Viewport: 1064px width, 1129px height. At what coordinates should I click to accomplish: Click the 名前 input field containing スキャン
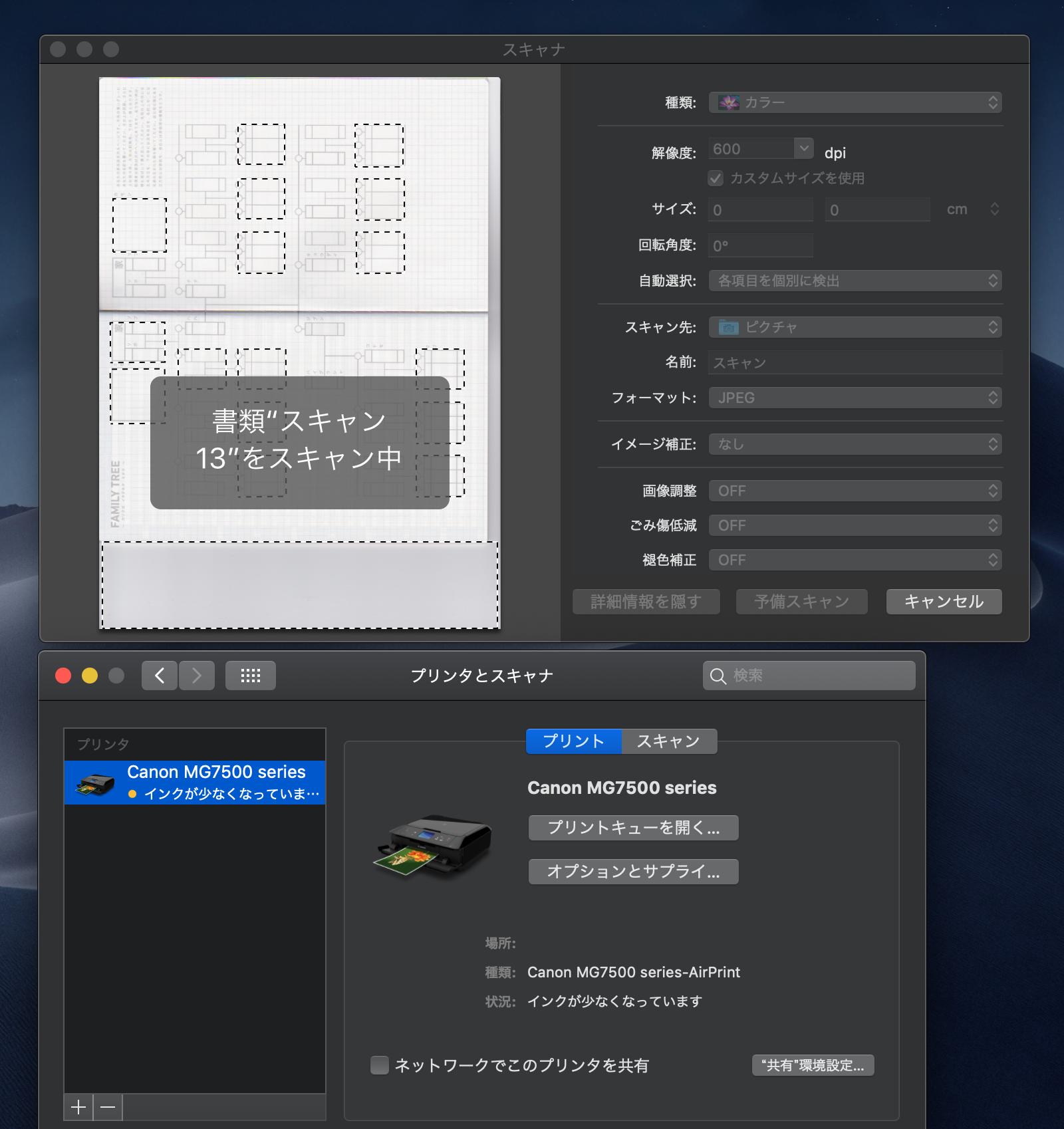click(855, 362)
